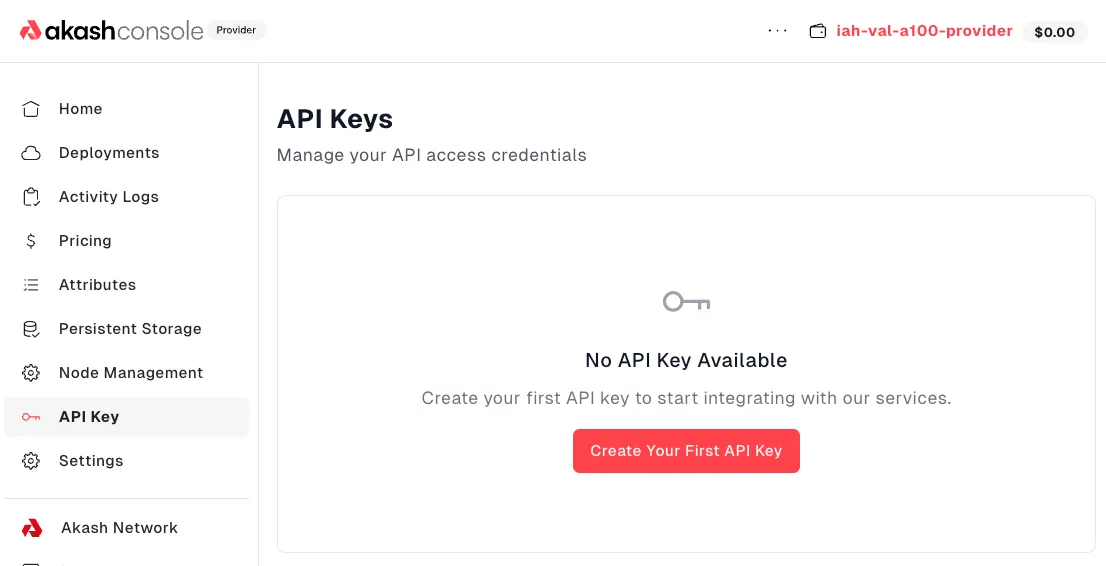1106x566 pixels.
Task: Click the Akash Console logo
Action: [x=111, y=31]
